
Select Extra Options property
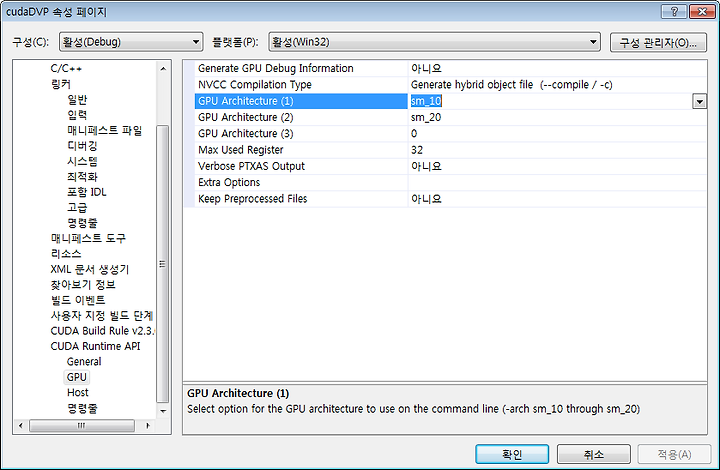coord(301,183)
